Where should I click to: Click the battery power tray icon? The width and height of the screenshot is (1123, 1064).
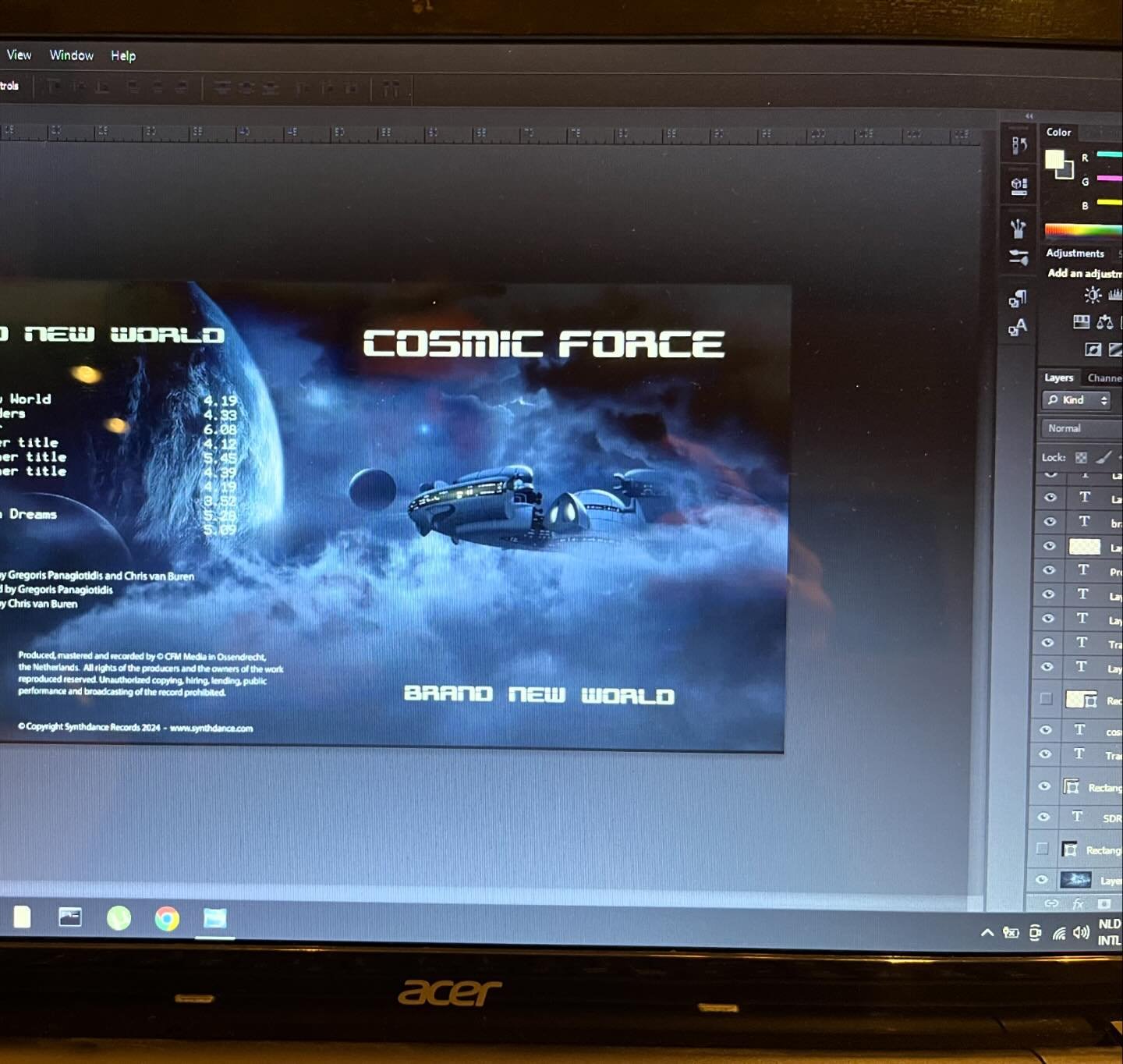[x=1011, y=932]
